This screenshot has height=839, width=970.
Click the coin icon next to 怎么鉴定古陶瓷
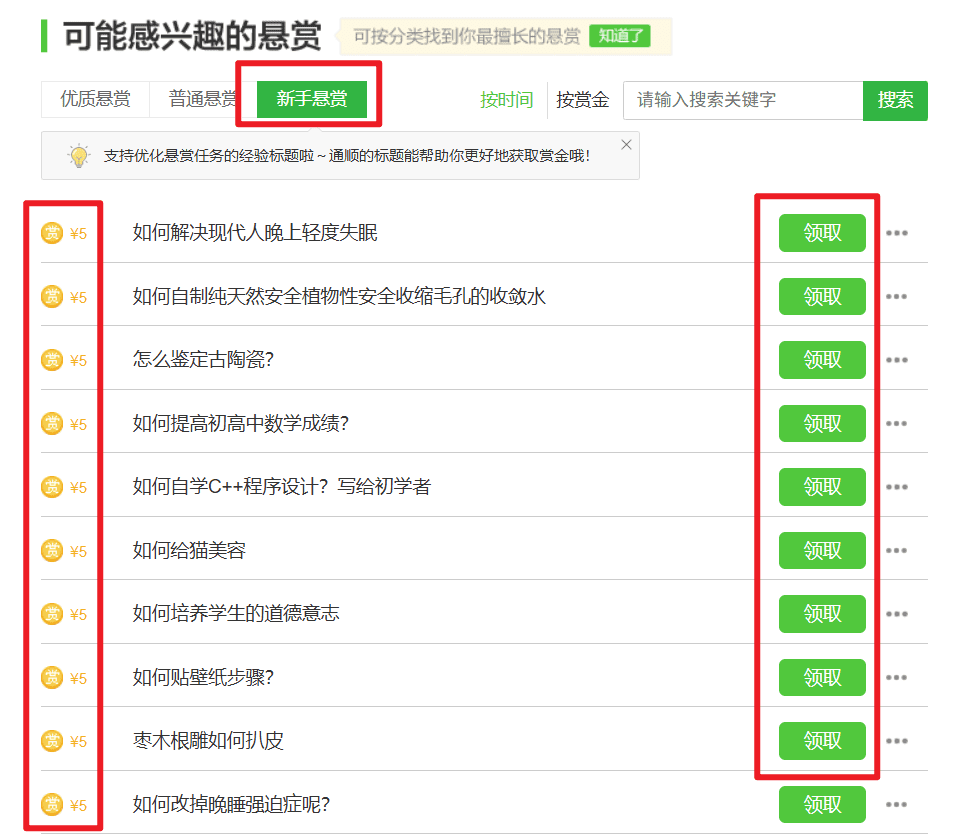point(52,360)
